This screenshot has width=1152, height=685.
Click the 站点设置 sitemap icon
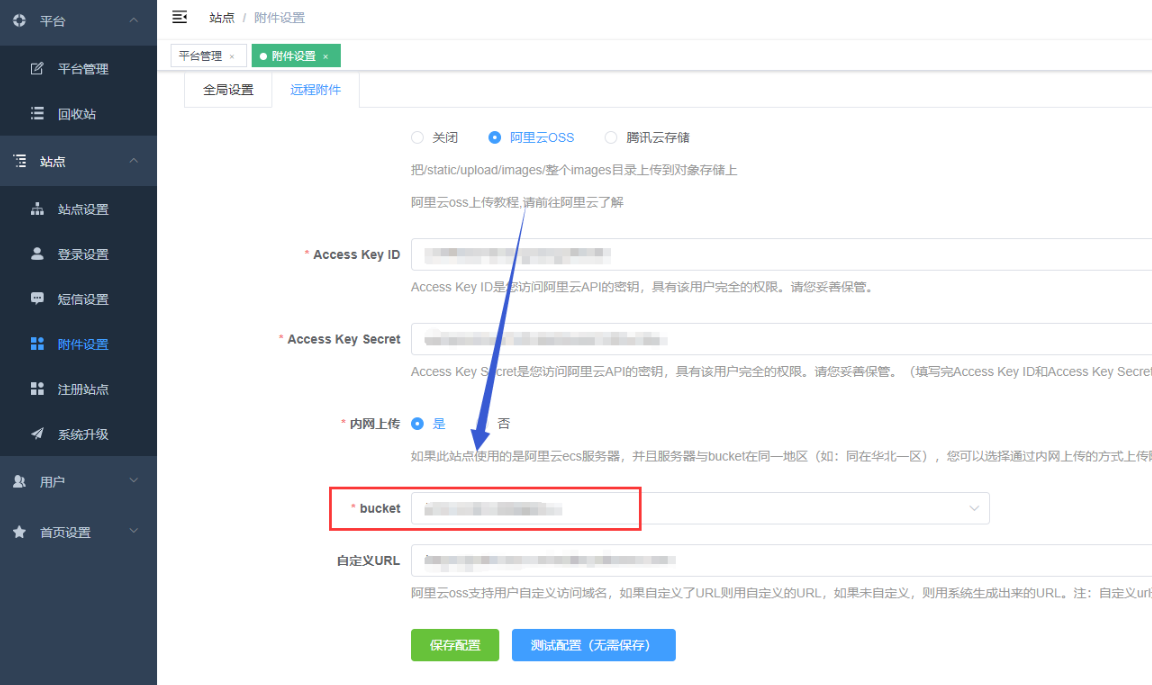[x=38, y=209]
